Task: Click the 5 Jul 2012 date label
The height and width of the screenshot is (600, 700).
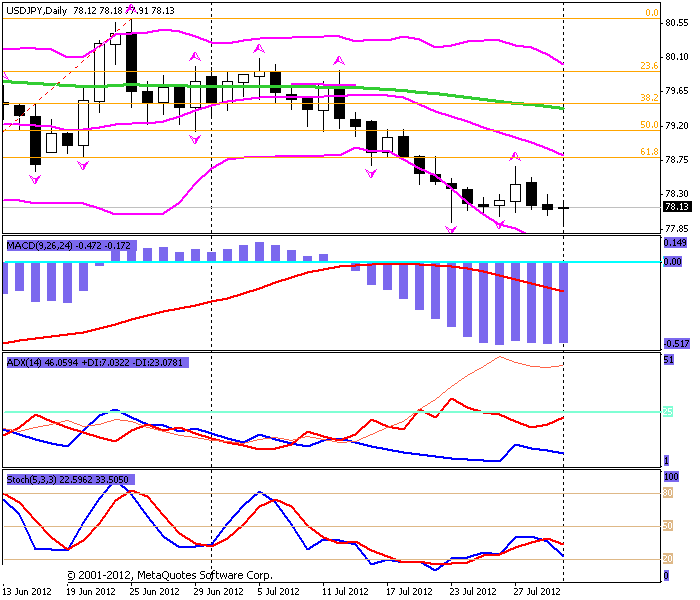Action: [x=279, y=592]
